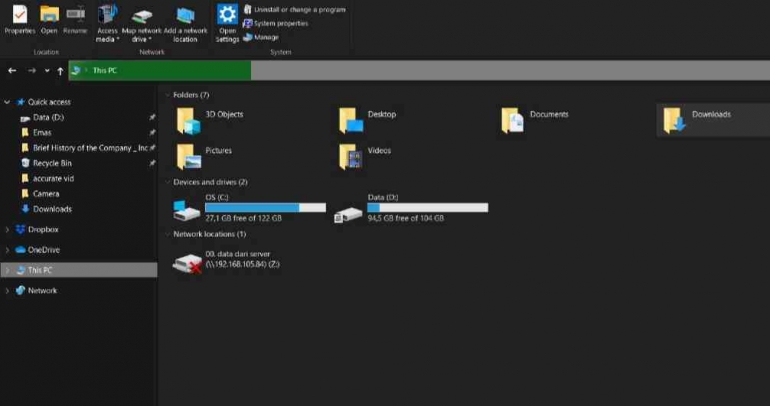Click Add a network location
The width and height of the screenshot is (770, 406).
click(x=185, y=24)
